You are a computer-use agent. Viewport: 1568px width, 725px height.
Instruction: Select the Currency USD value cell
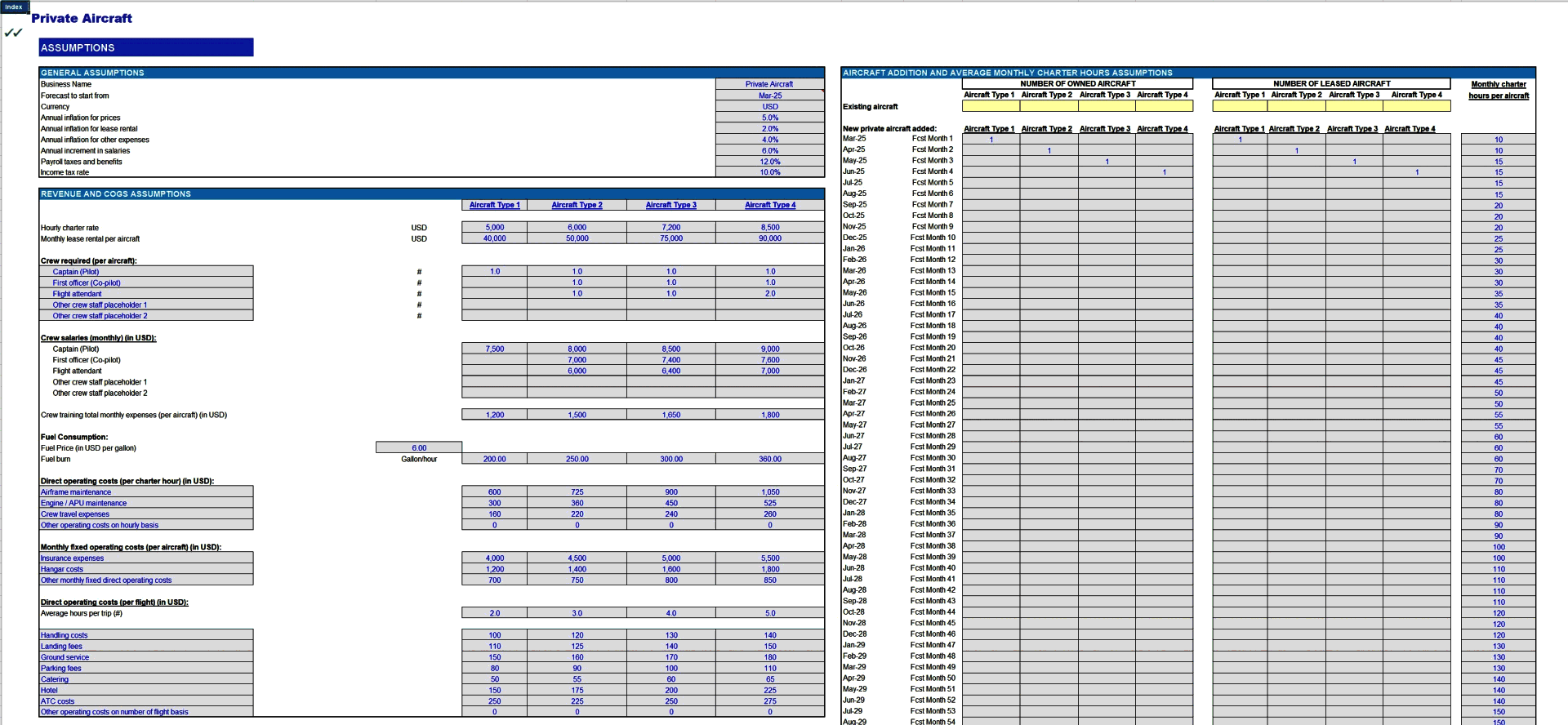pos(769,106)
